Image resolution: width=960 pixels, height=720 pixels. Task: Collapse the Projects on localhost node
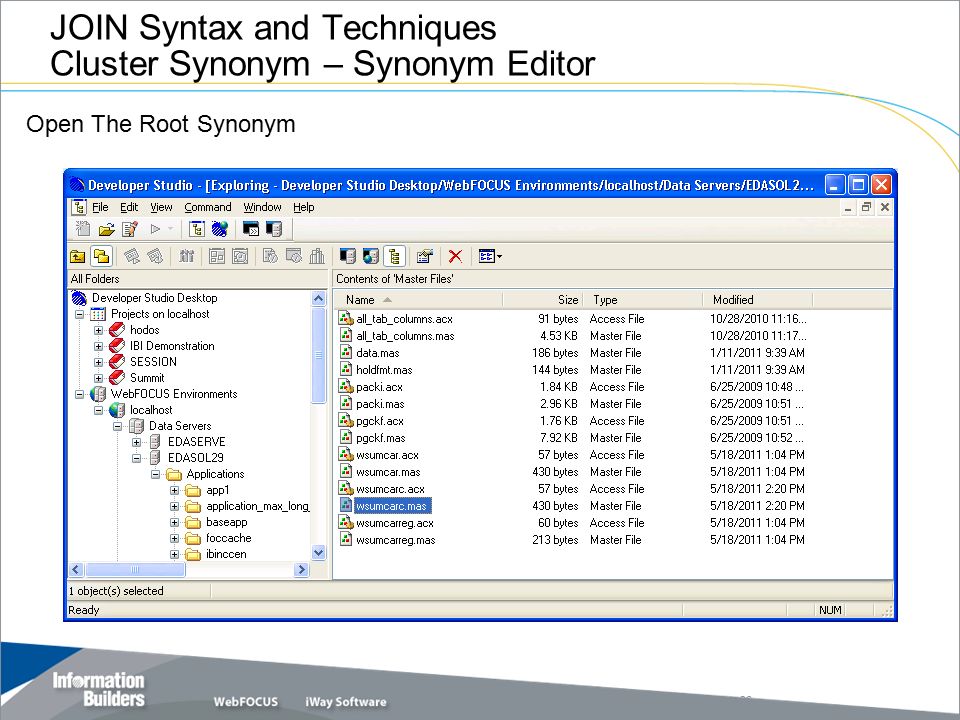79,315
